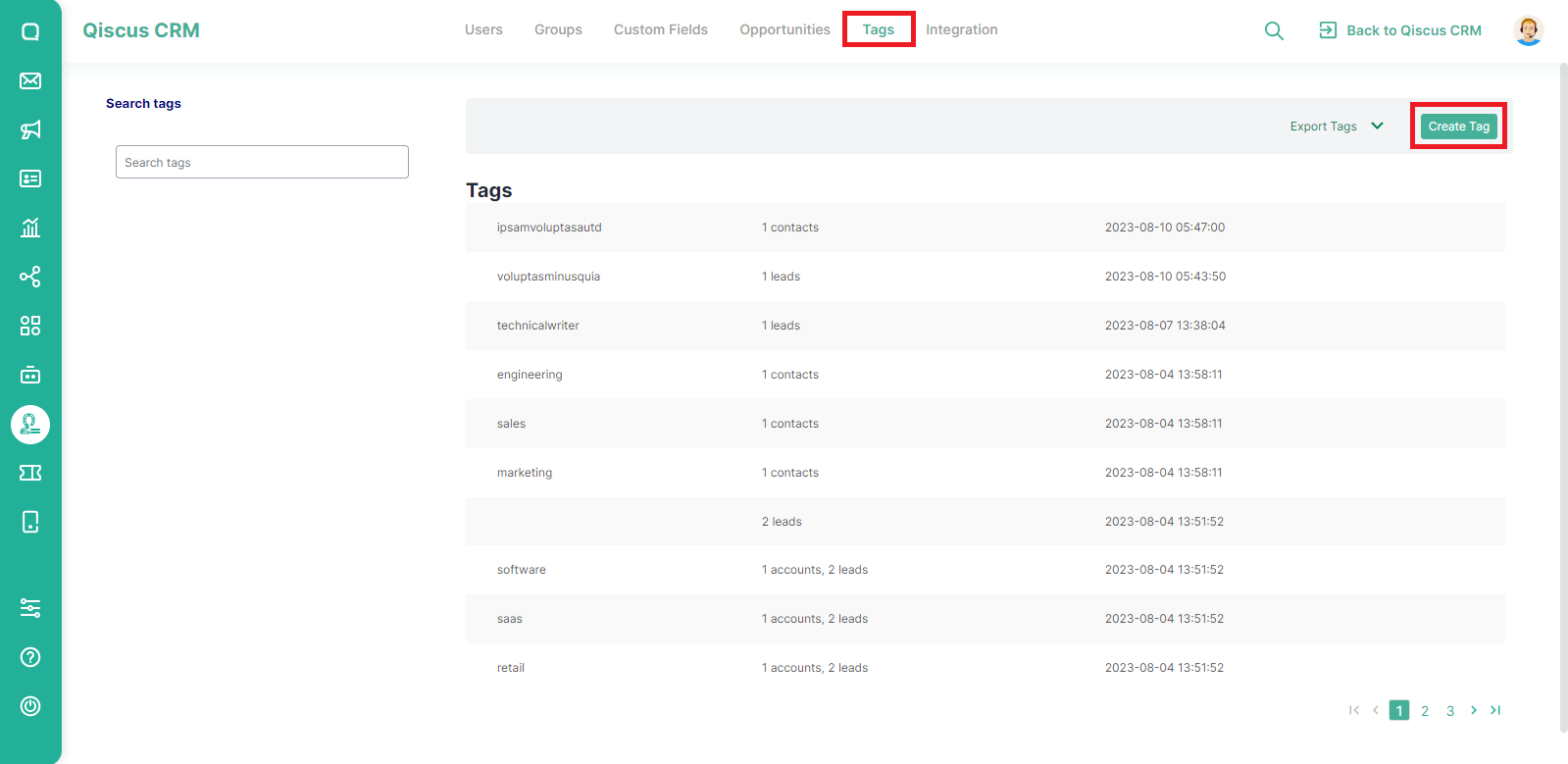Screen dimensions: 1568x764
Task: Open the ticket icon in sidebar
Action: pos(30,473)
